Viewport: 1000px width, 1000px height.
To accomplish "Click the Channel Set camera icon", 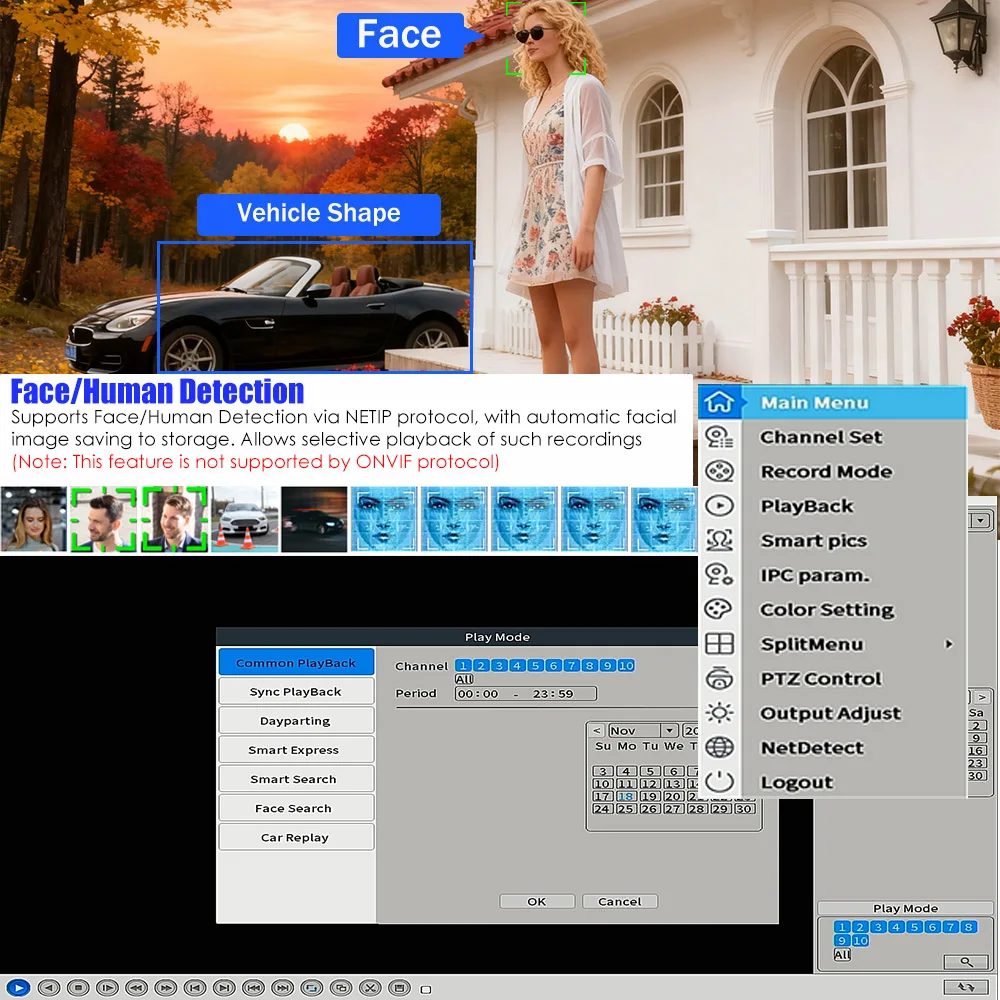I will [x=719, y=437].
